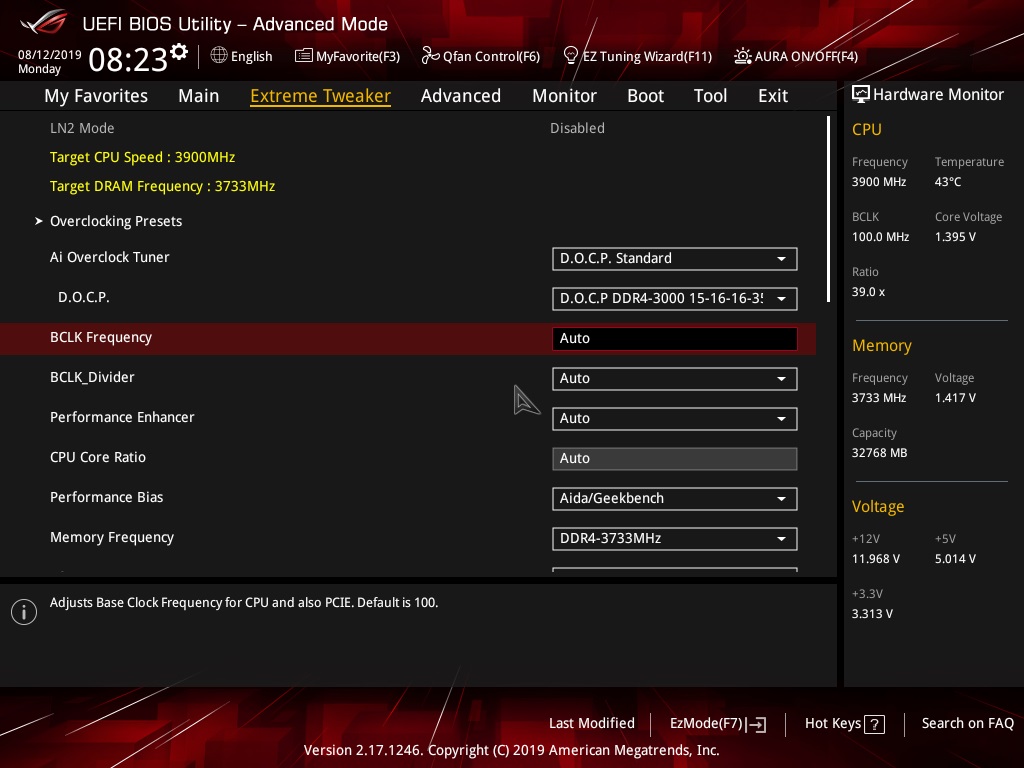Click the +3.3V 3.313 V reading
This screenshot has height=768, width=1024.
pos(872,614)
